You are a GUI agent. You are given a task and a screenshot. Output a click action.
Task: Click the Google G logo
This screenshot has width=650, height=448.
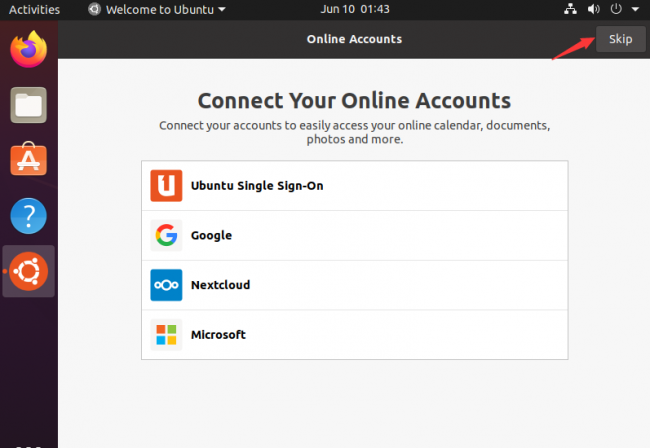(x=166, y=235)
